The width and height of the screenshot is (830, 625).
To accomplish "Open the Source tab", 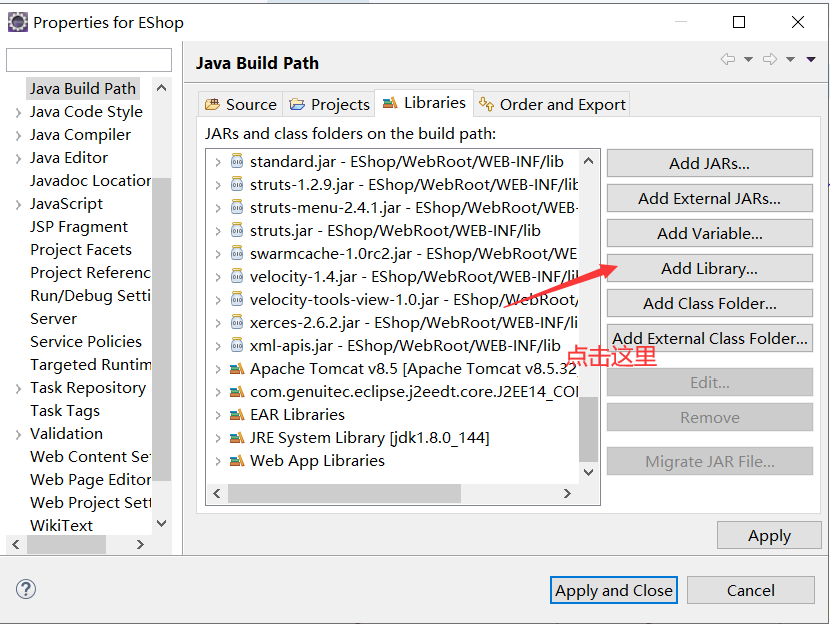I will click(x=240, y=103).
